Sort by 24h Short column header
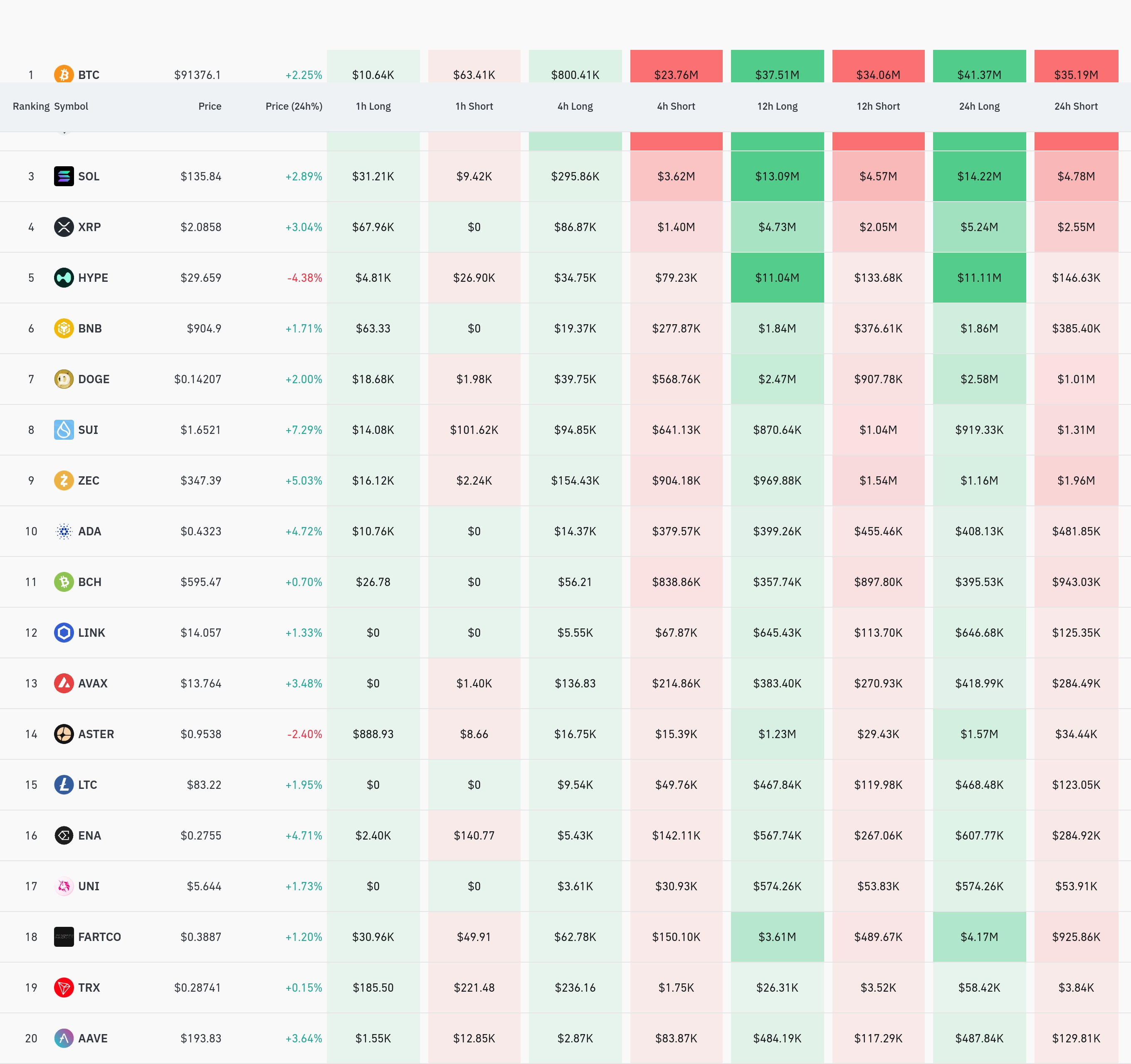Screen dimensions: 1131x1064 coord(1076,106)
